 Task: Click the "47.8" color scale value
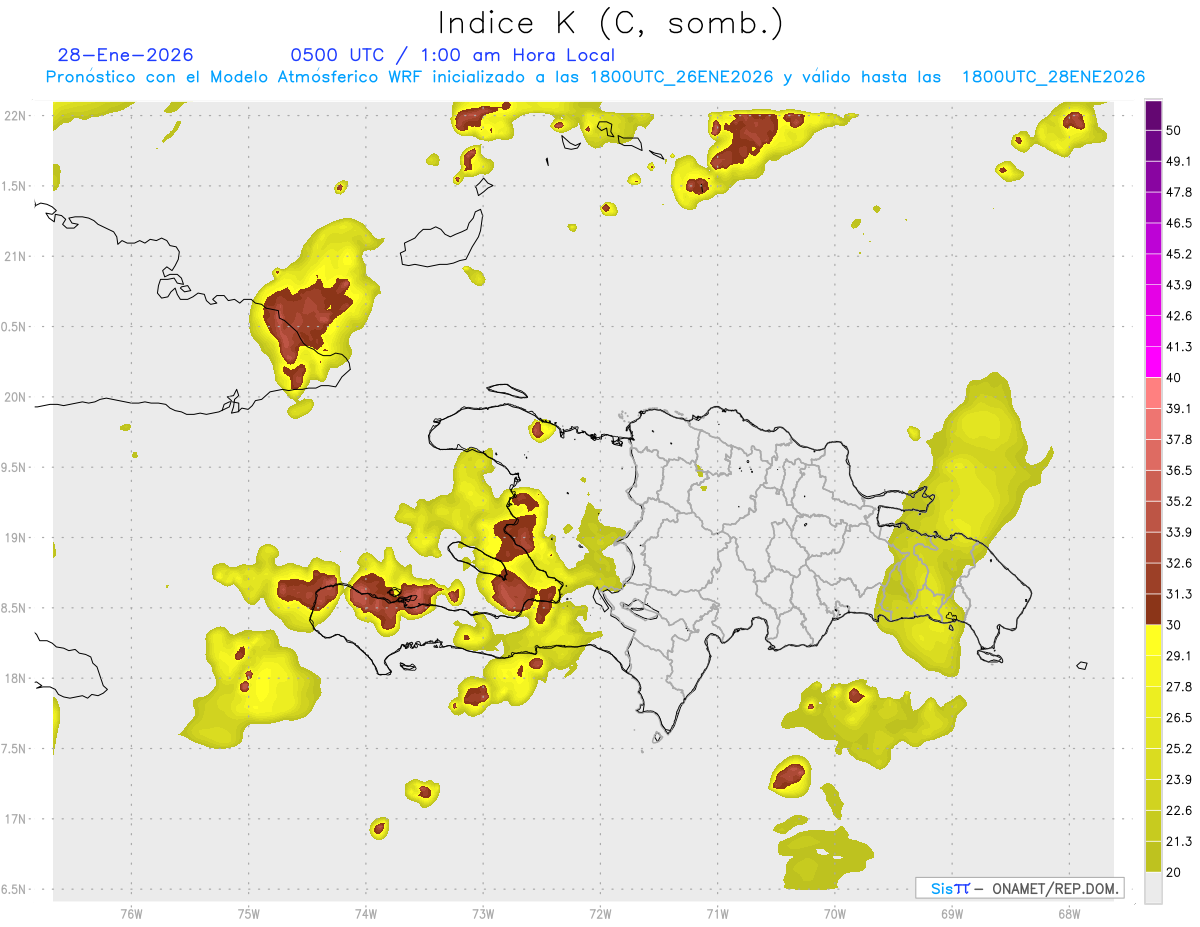[1179, 192]
